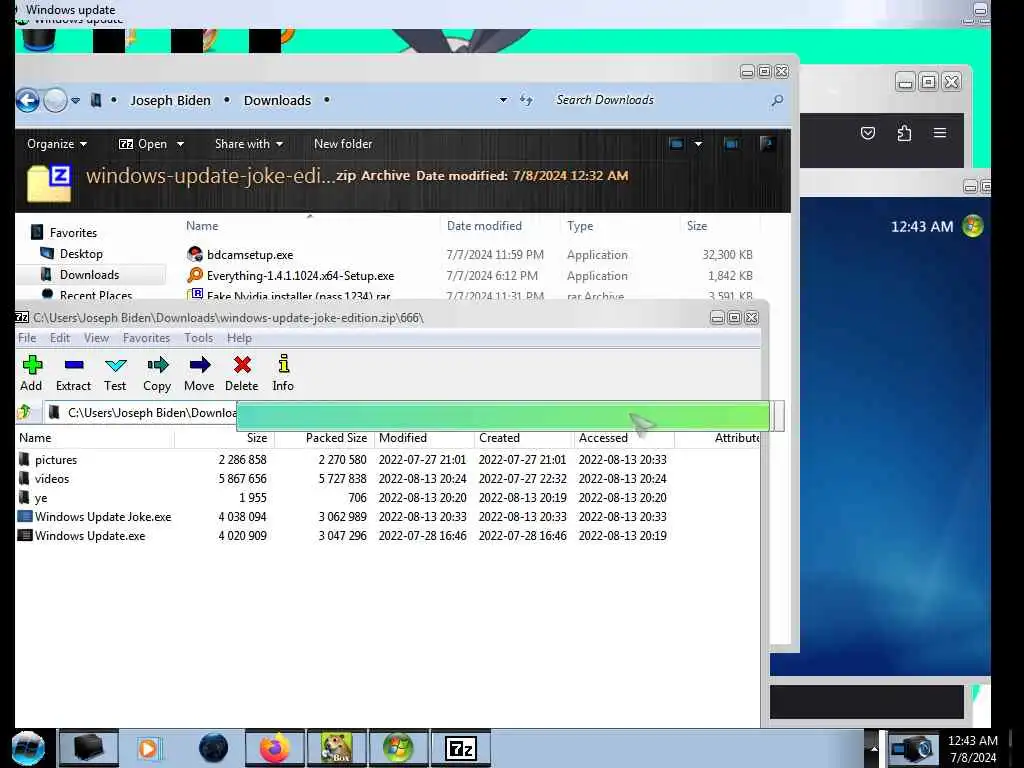Image resolution: width=1024 pixels, height=768 pixels.
Task: Click the Windows Start orb
Action: coord(29,748)
